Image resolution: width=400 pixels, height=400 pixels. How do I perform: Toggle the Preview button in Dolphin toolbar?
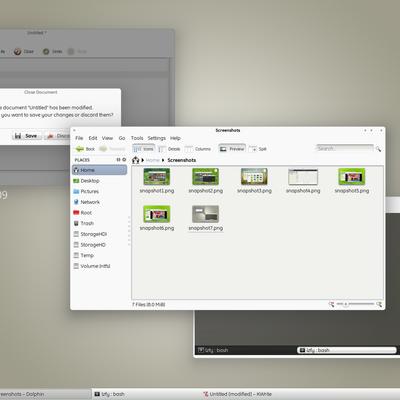pyautogui.click(x=232, y=149)
